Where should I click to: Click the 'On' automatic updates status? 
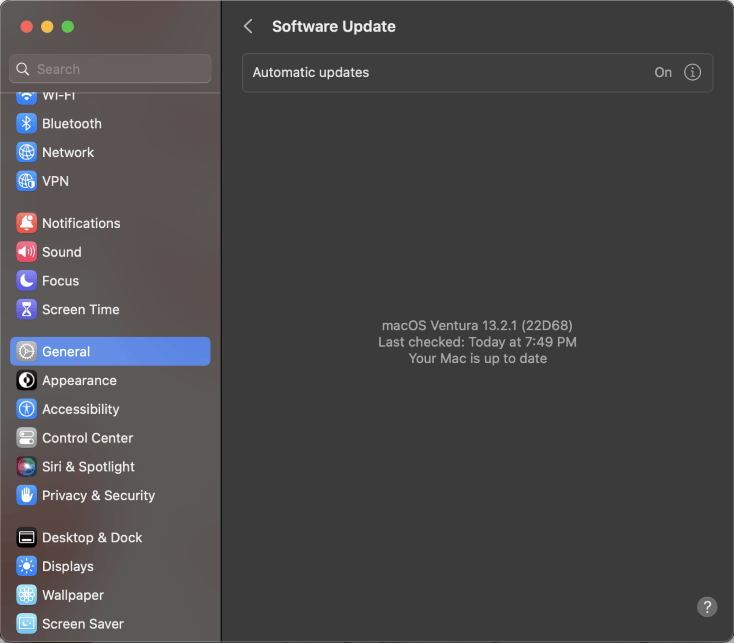point(663,73)
